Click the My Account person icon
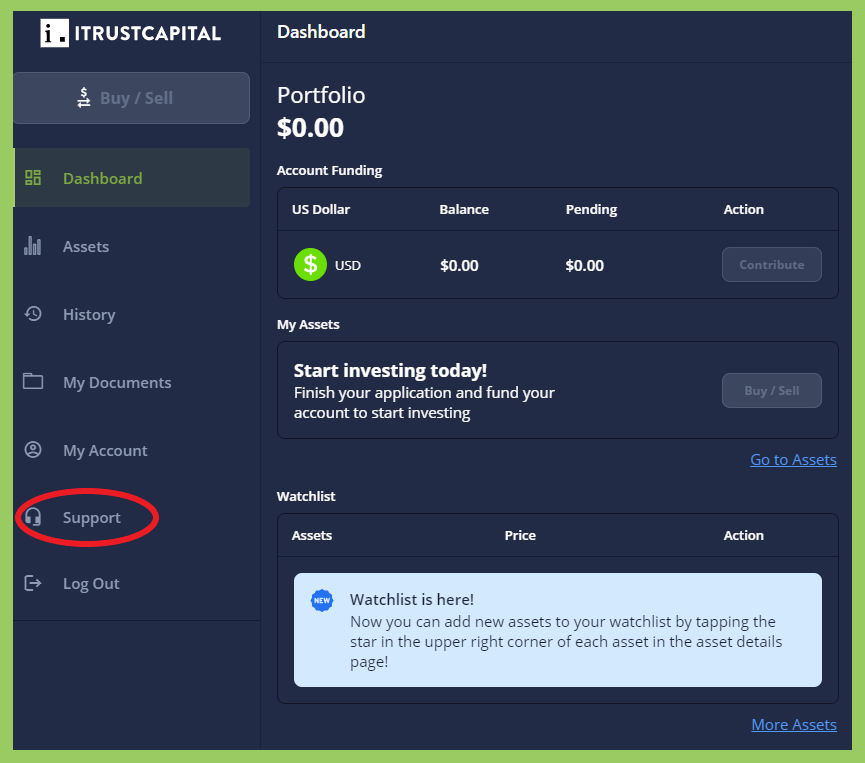The height and width of the screenshot is (763, 865). click(33, 450)
